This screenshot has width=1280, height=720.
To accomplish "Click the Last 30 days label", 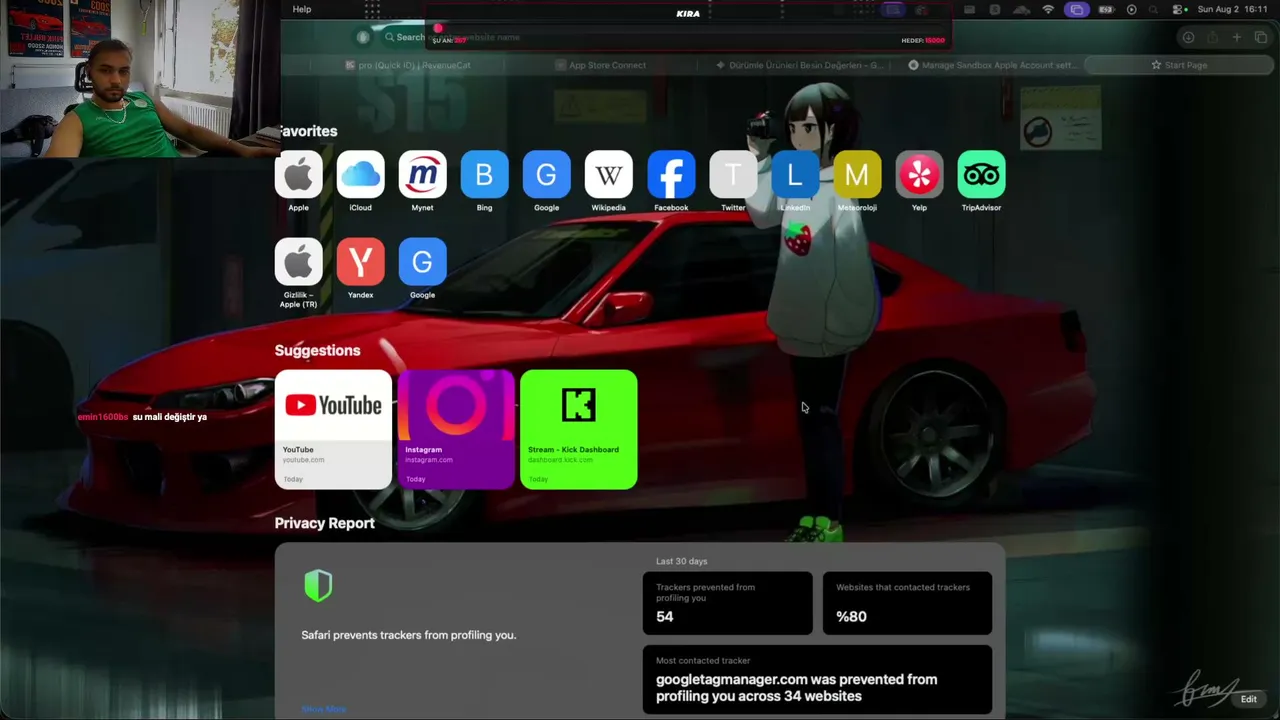I will click(681, 561).
